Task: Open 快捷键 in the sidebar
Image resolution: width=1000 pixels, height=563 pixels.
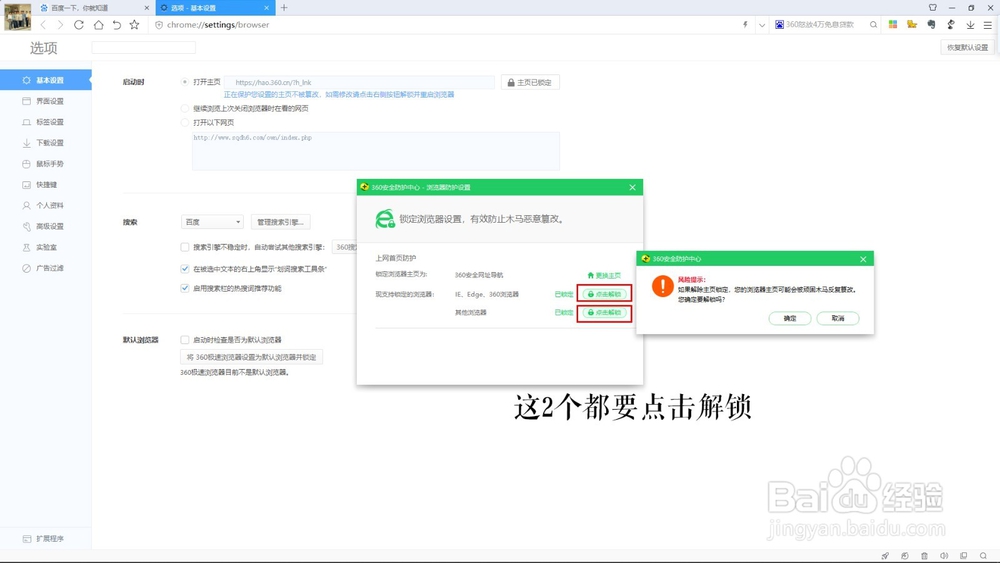Action: (45, 185)
